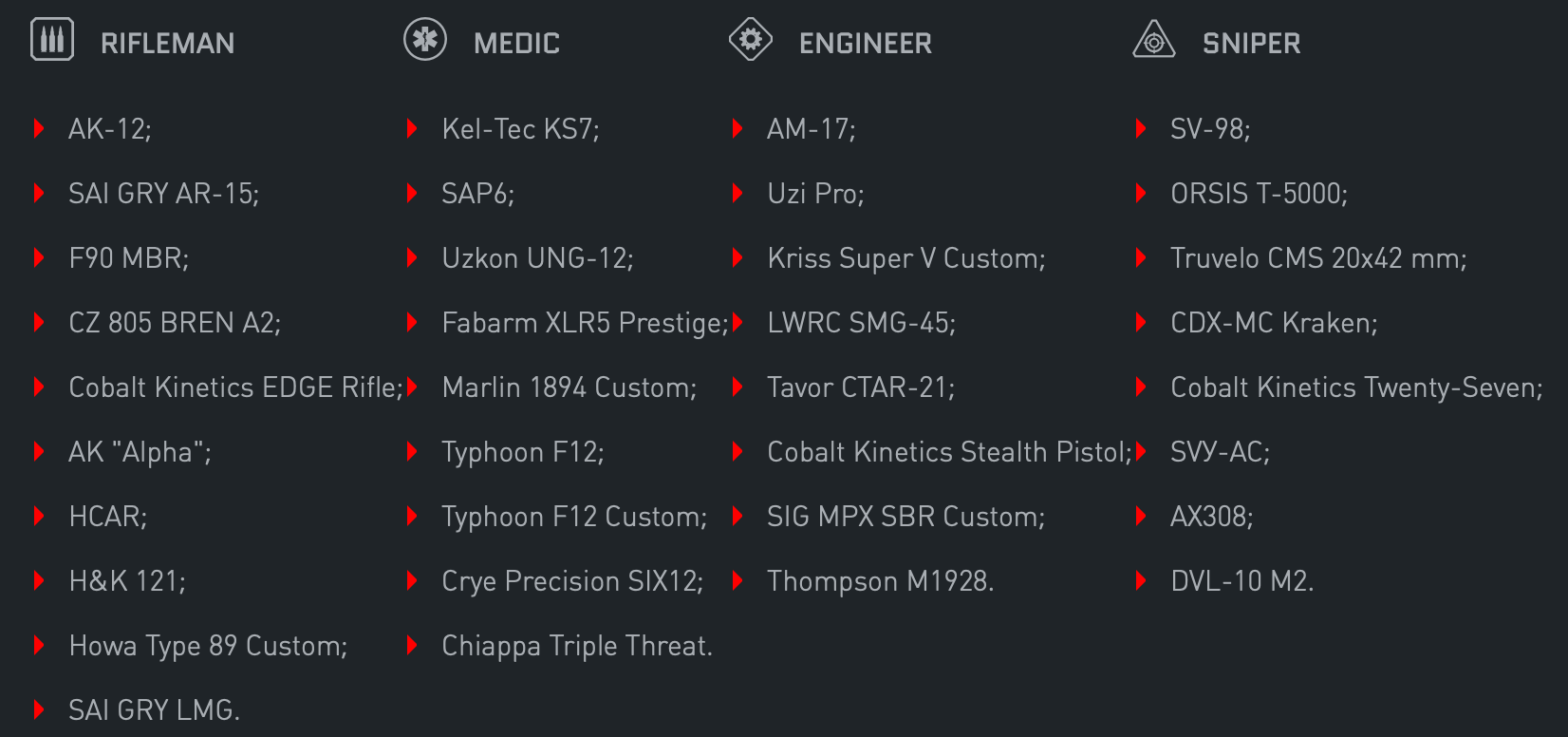1568x737 pixels.
Task: Click the Engineer class gear icon
Action: tap(751, 40)
